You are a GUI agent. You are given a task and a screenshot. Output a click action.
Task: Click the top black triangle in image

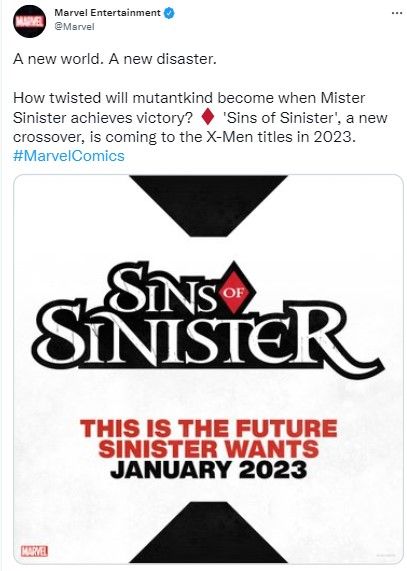(209, 206)
